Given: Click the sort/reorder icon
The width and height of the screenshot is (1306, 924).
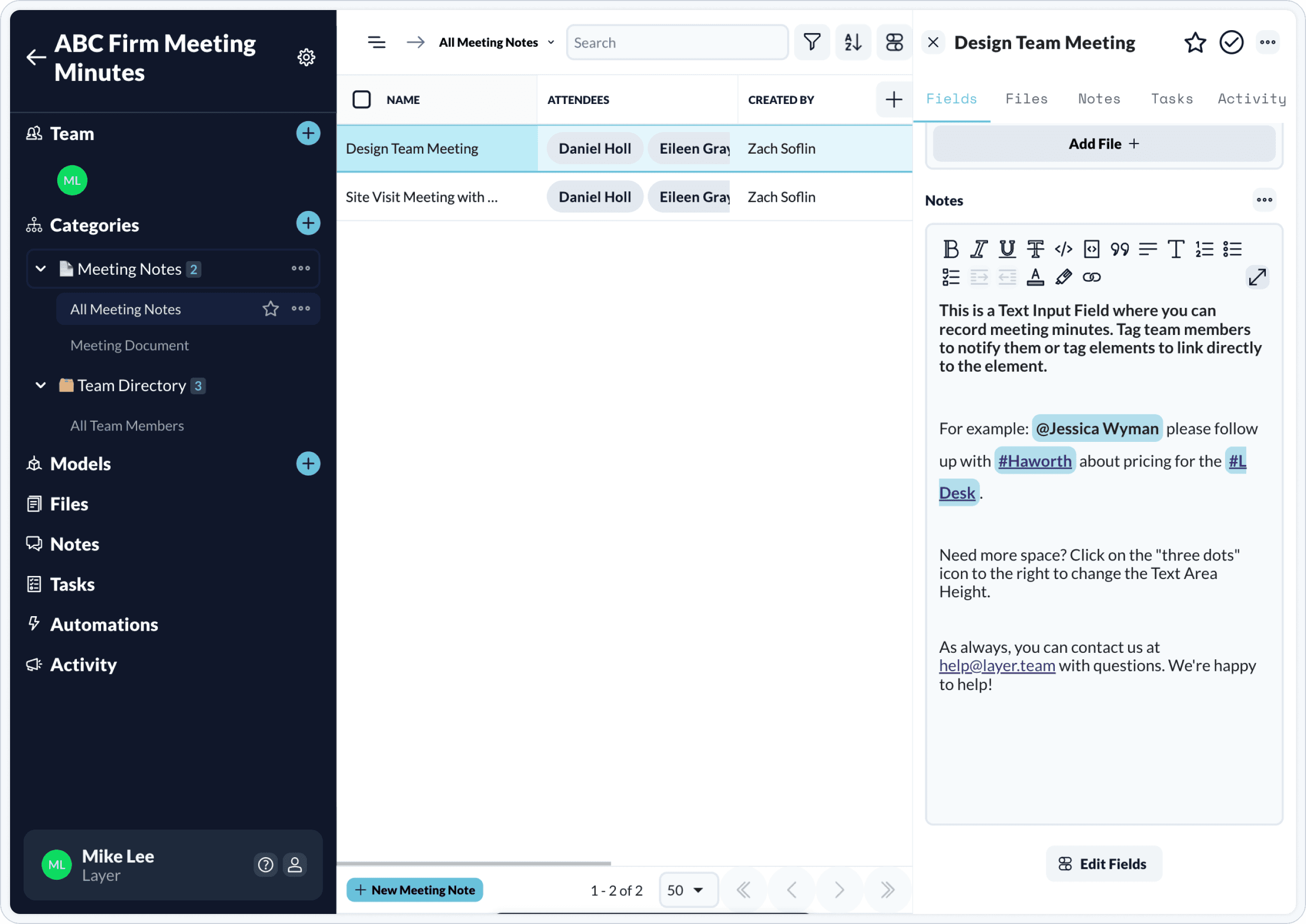Looking at the screenshot, I should click(x=854, y=42).
